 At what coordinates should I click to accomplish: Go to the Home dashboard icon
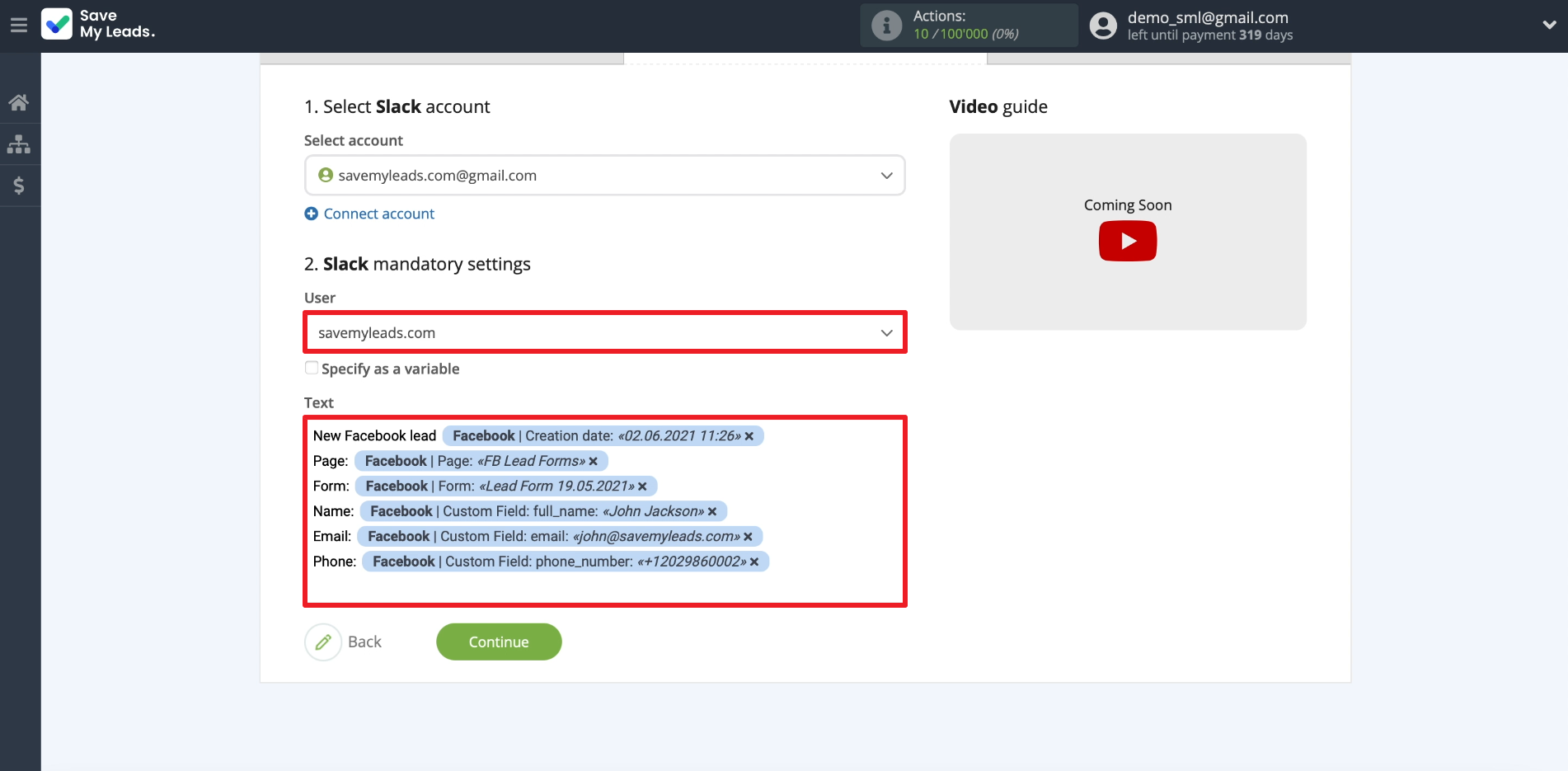[19, 102]
